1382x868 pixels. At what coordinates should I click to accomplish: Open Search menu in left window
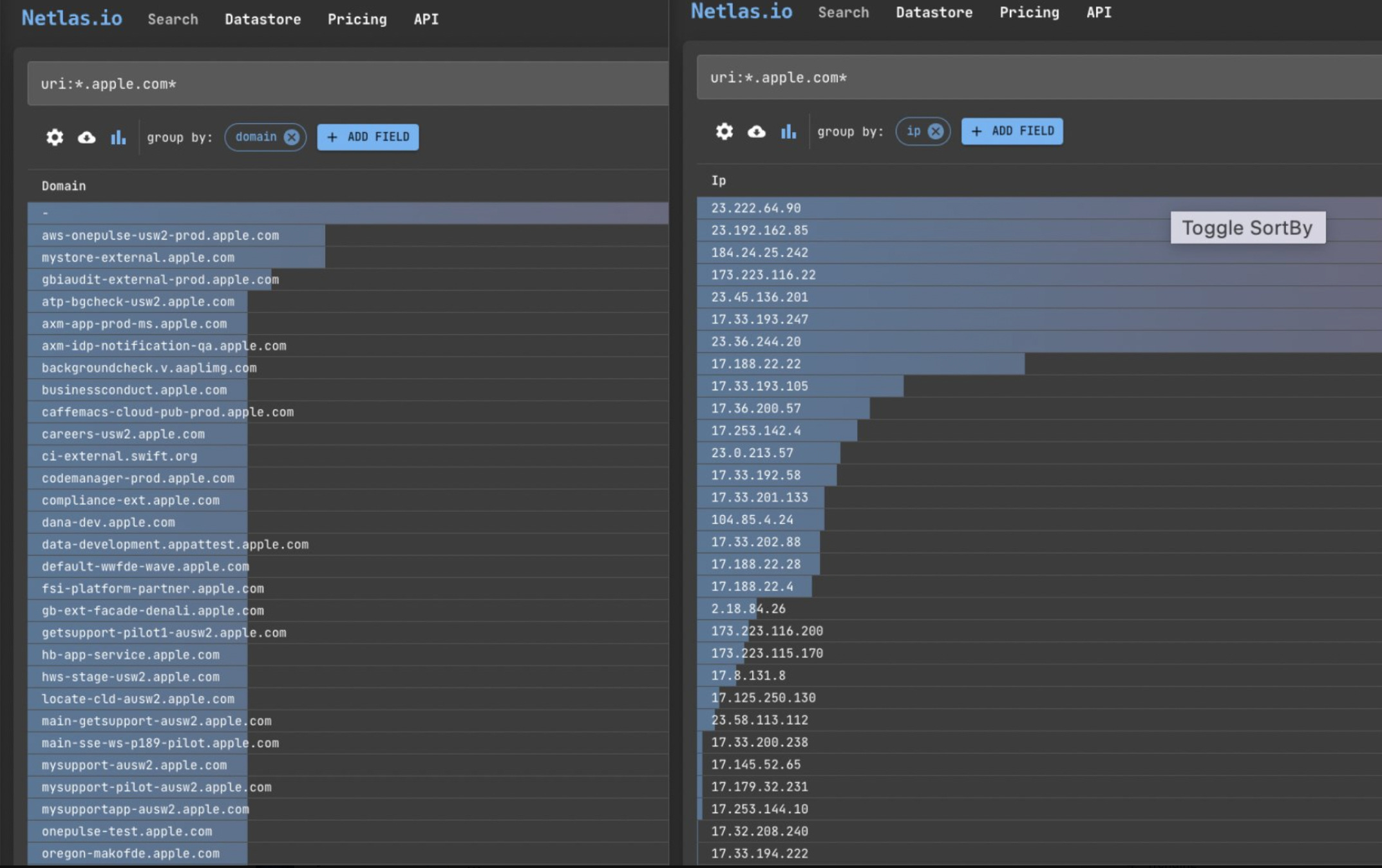point(173,19)
